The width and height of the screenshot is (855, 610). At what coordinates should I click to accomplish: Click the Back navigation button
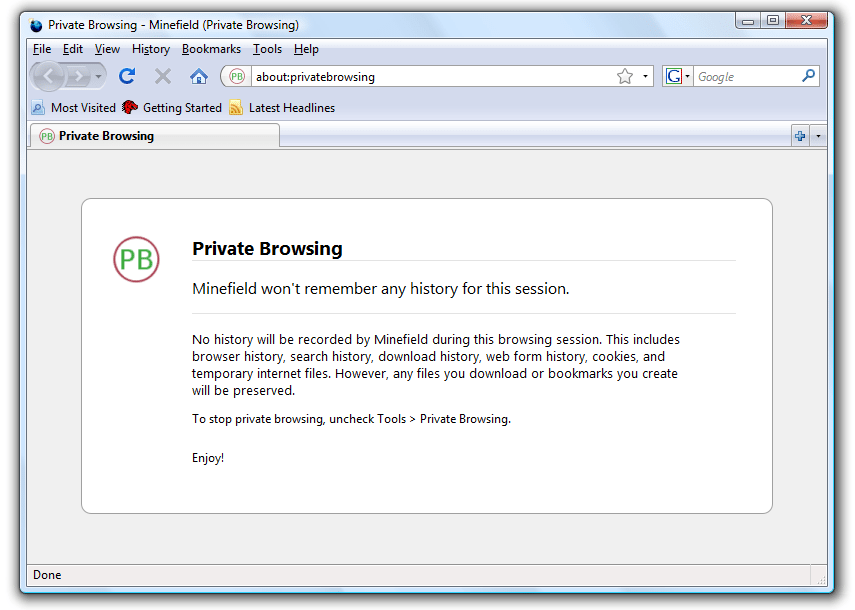[x=48, y=76]
